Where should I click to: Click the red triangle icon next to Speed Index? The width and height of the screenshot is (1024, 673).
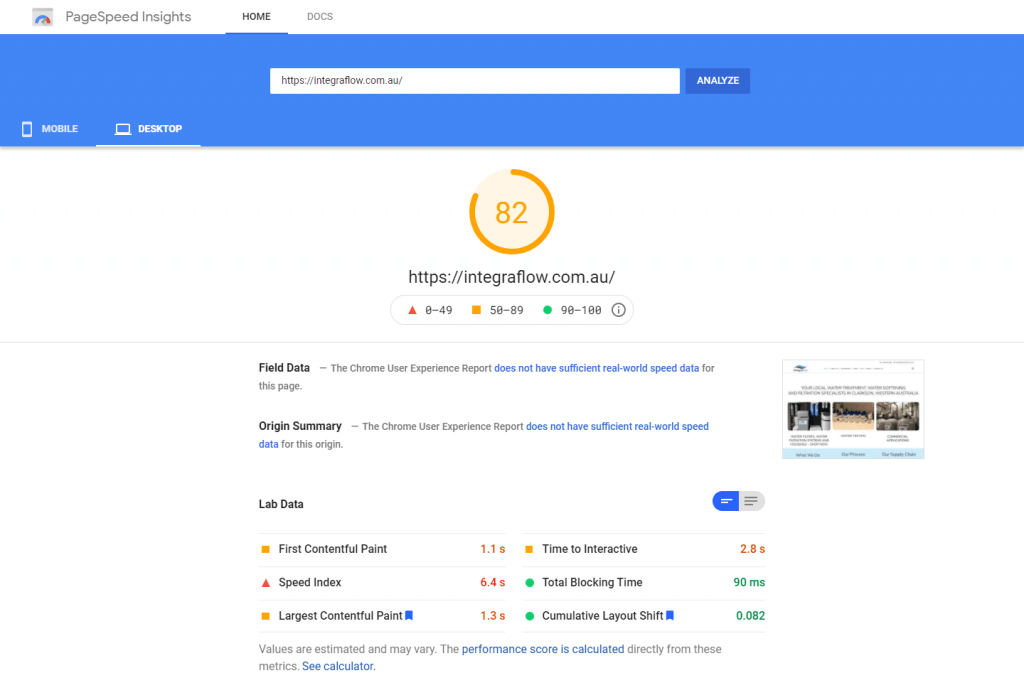[x=266, y=582]
